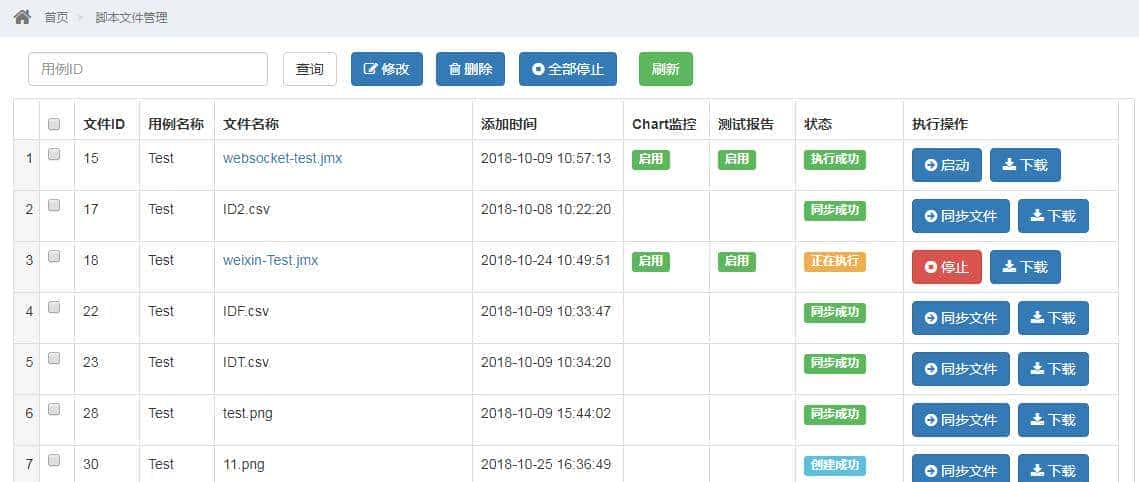Click file name IDF.csv
The height and width of the screenshot is (482, 1139).
[x=246, y=311]
